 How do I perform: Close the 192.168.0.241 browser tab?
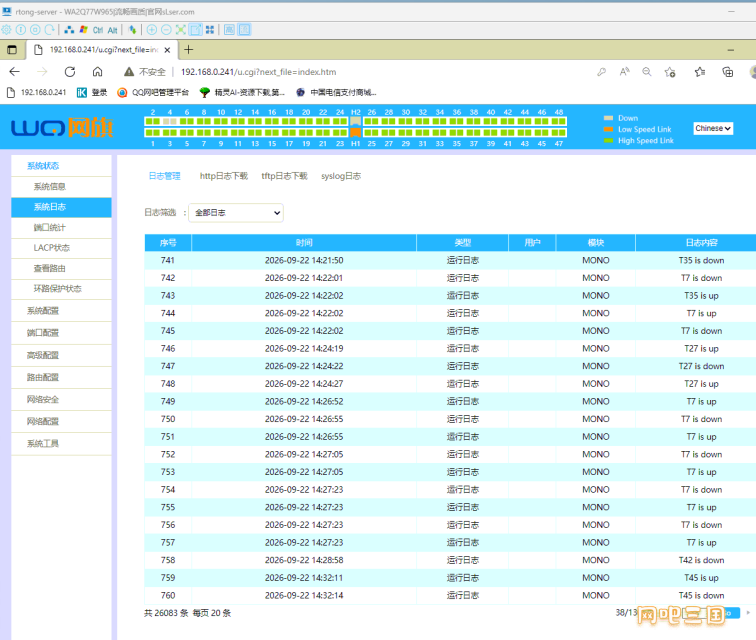167,50
